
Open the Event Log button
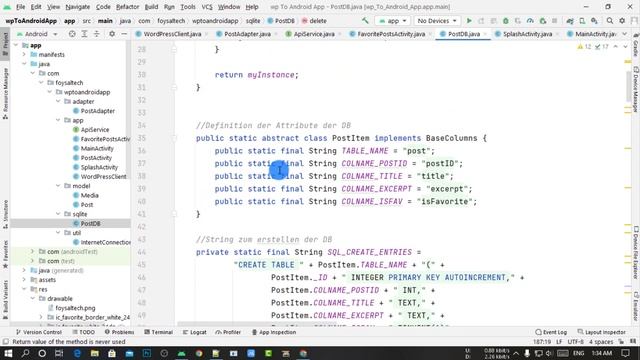pyautogui.click(x=551, y=332)
